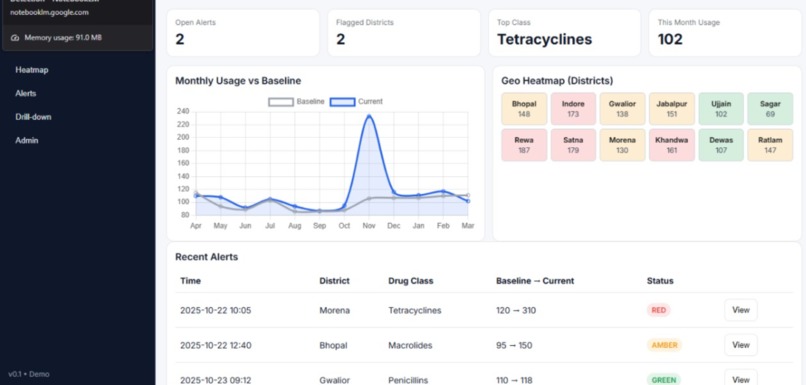Click the notebooklm.google.com address text
Image resolution: width=806 pixels, height=385 pixels.
(x=49, y=12)
